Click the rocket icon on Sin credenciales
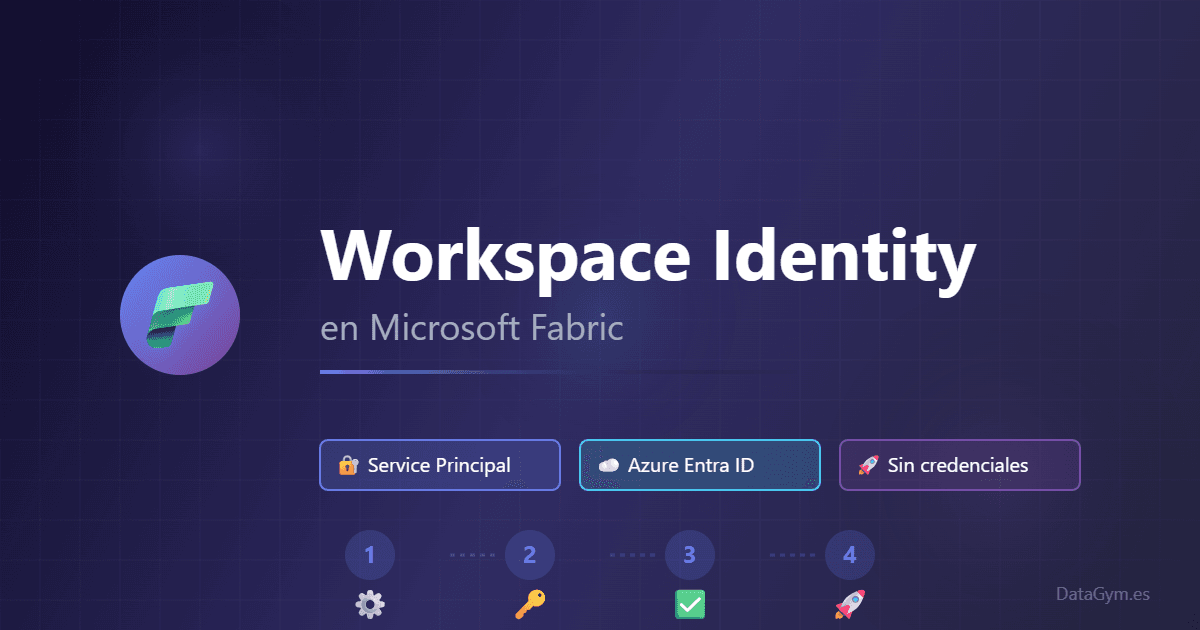The width and height of the screenshot is (1200, 630). coord(866,464)
